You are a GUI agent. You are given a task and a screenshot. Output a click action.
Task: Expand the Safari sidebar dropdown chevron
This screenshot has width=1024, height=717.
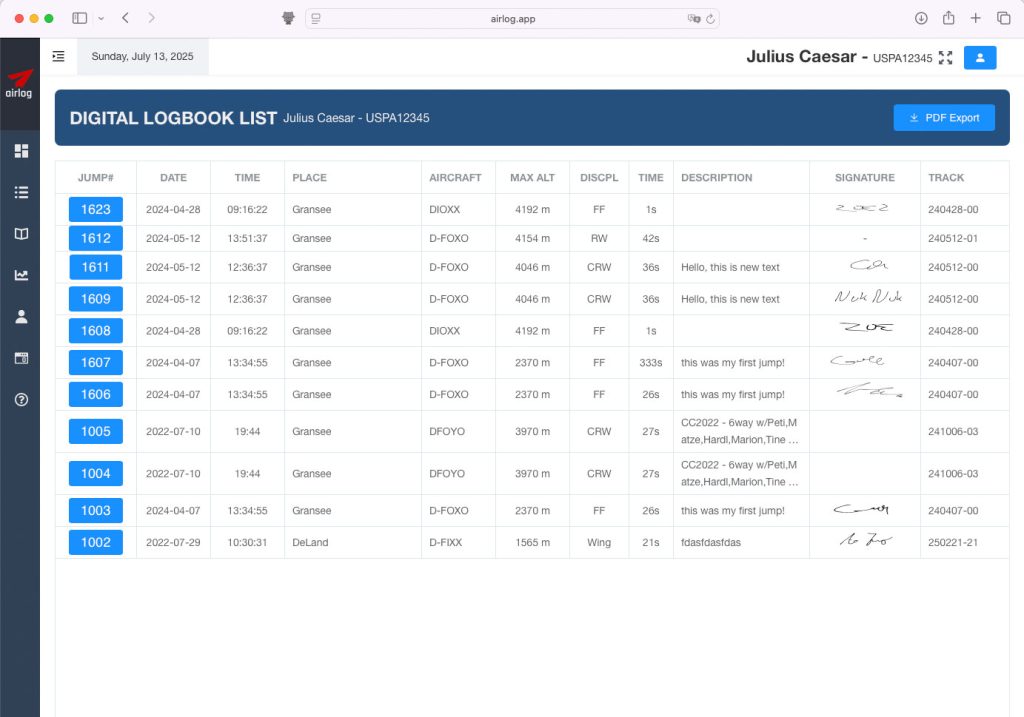[101, 18]
